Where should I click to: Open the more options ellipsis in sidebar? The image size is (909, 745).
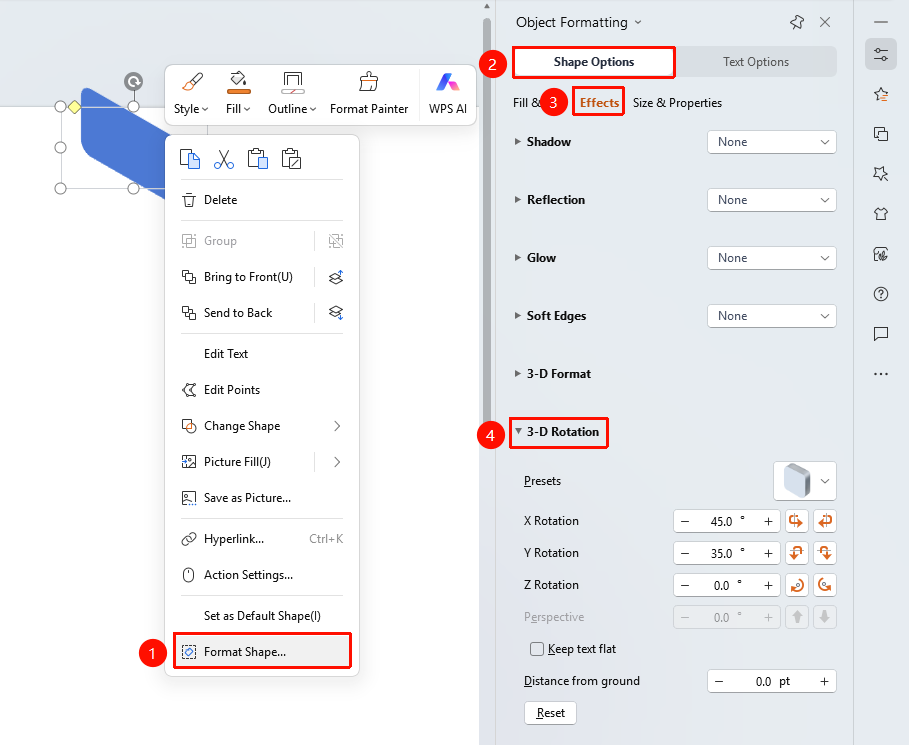point(881,374)
